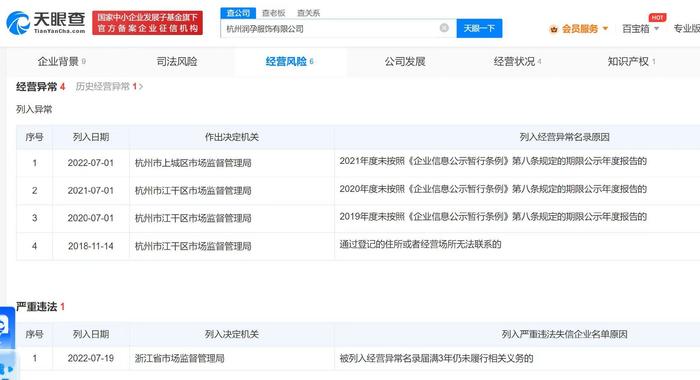The height and width of the screenshot is (380, 700).
Task: Click the crown icon beside 会员服务
Action: pos(554,29)
